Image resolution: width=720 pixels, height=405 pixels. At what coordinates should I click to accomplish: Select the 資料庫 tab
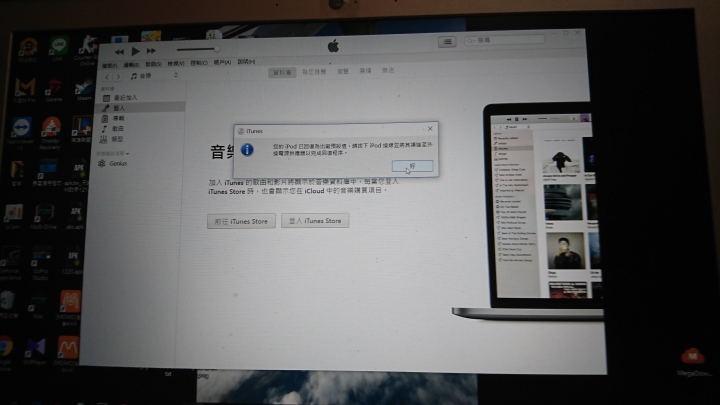(282, 73)
